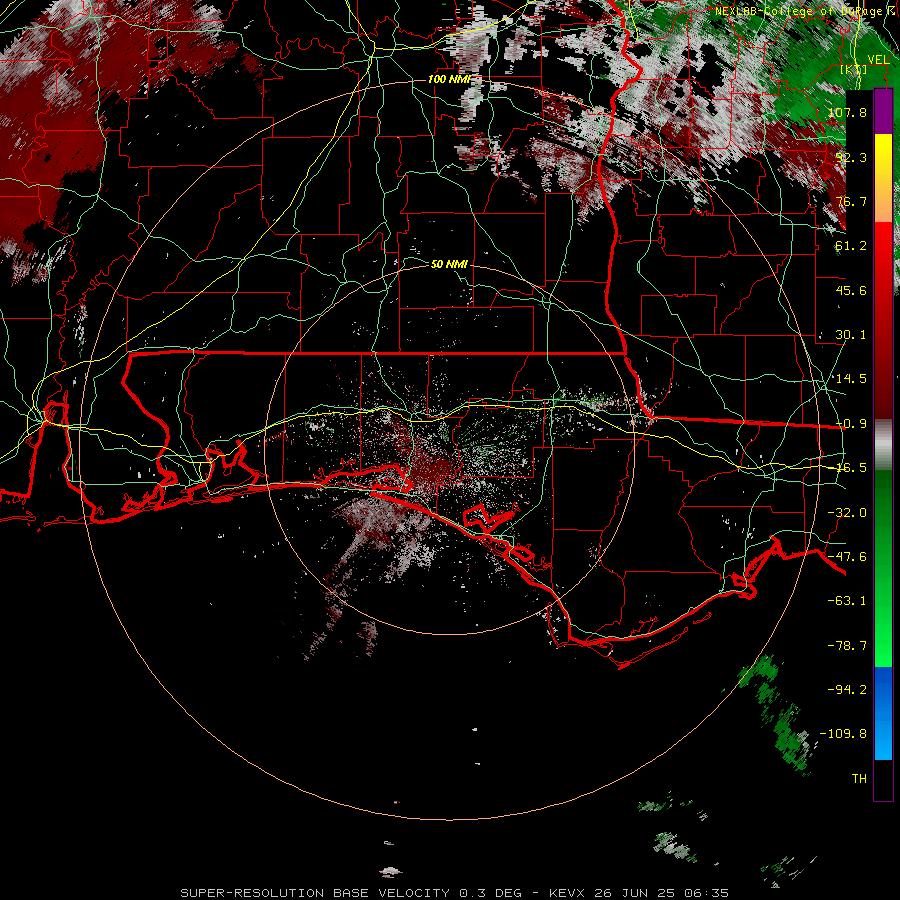The width and height of the screenshot is (900, 900).
Task: Click the 100 NMI range ring label
Action: click(x=449, y=79)
